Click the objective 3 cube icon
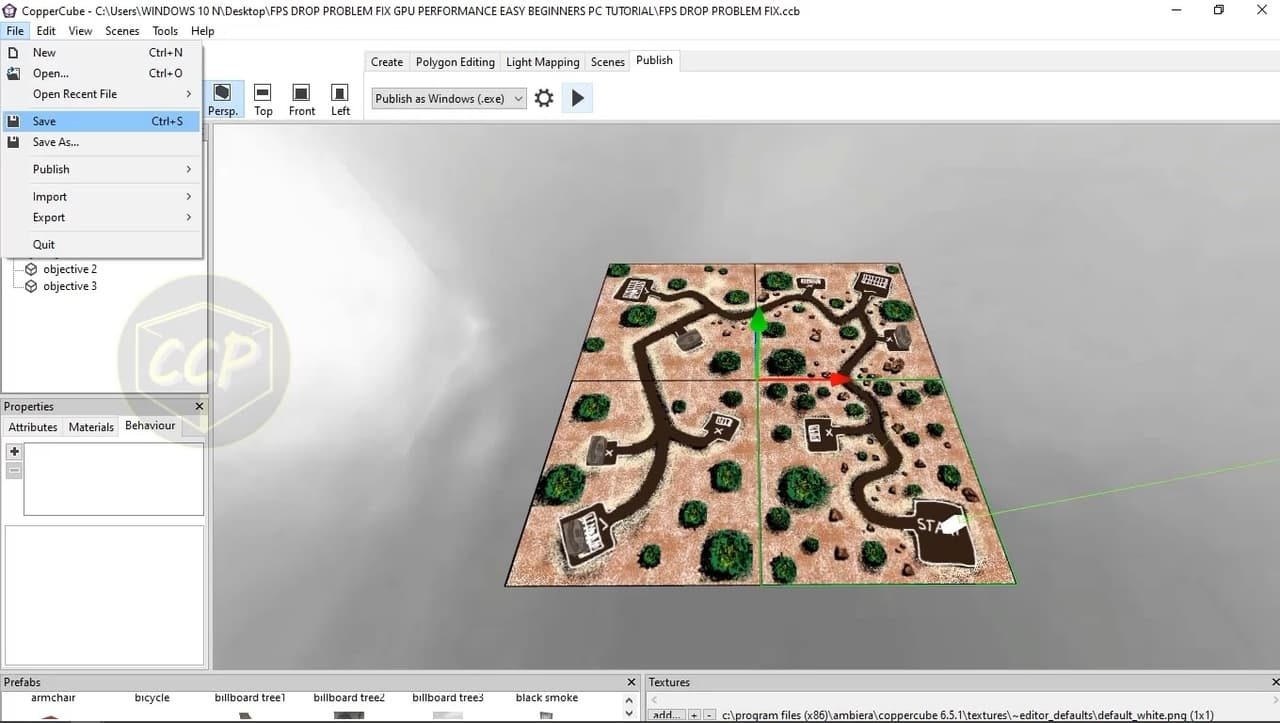1280x723 pixels. (x=31, y=286)
